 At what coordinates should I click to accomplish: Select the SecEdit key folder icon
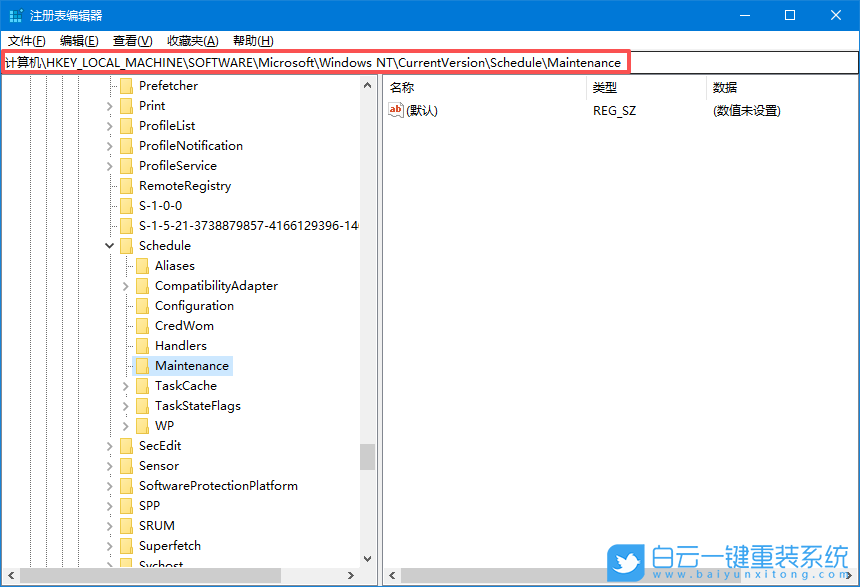click(125, 445)
